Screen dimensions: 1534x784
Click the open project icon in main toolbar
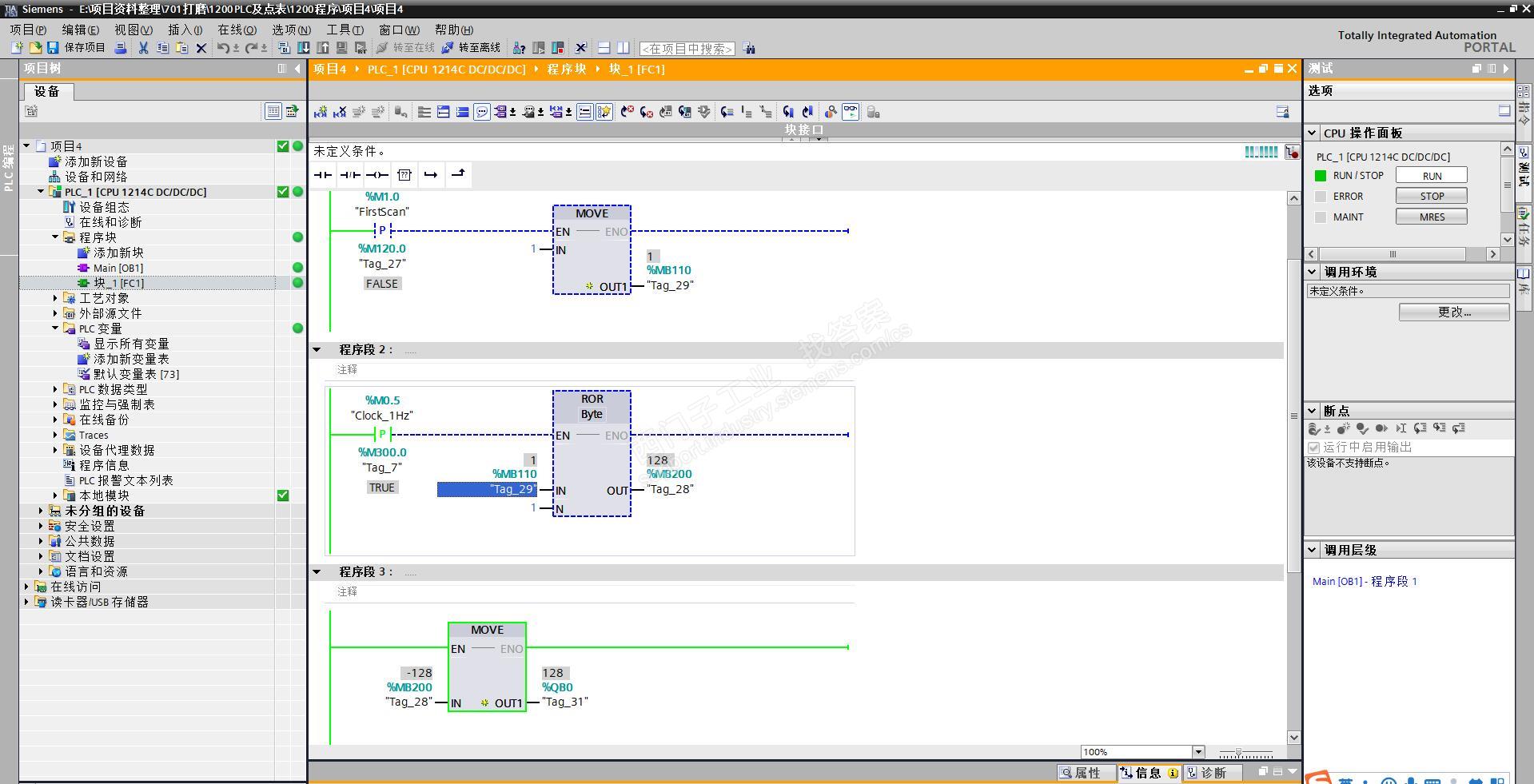point(35,48)
